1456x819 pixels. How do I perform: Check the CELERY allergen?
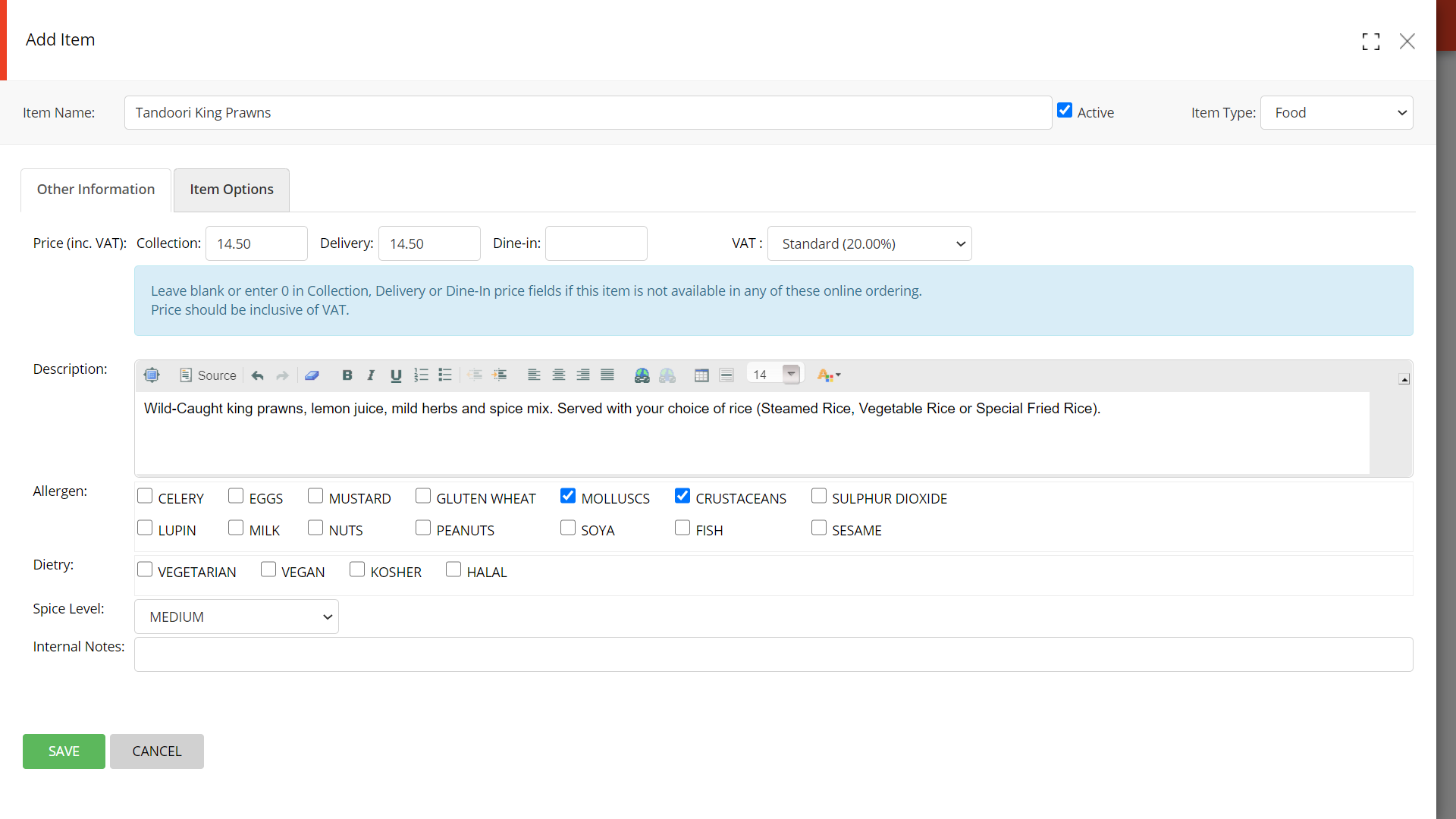145,496
